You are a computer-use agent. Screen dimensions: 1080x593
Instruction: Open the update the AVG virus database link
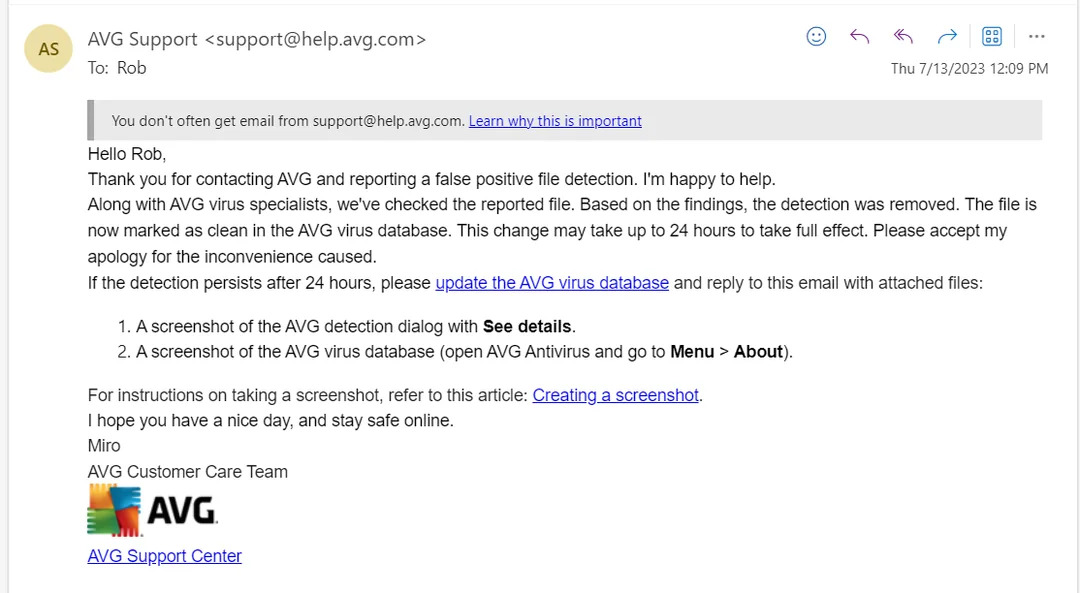[x=552, y=283]
